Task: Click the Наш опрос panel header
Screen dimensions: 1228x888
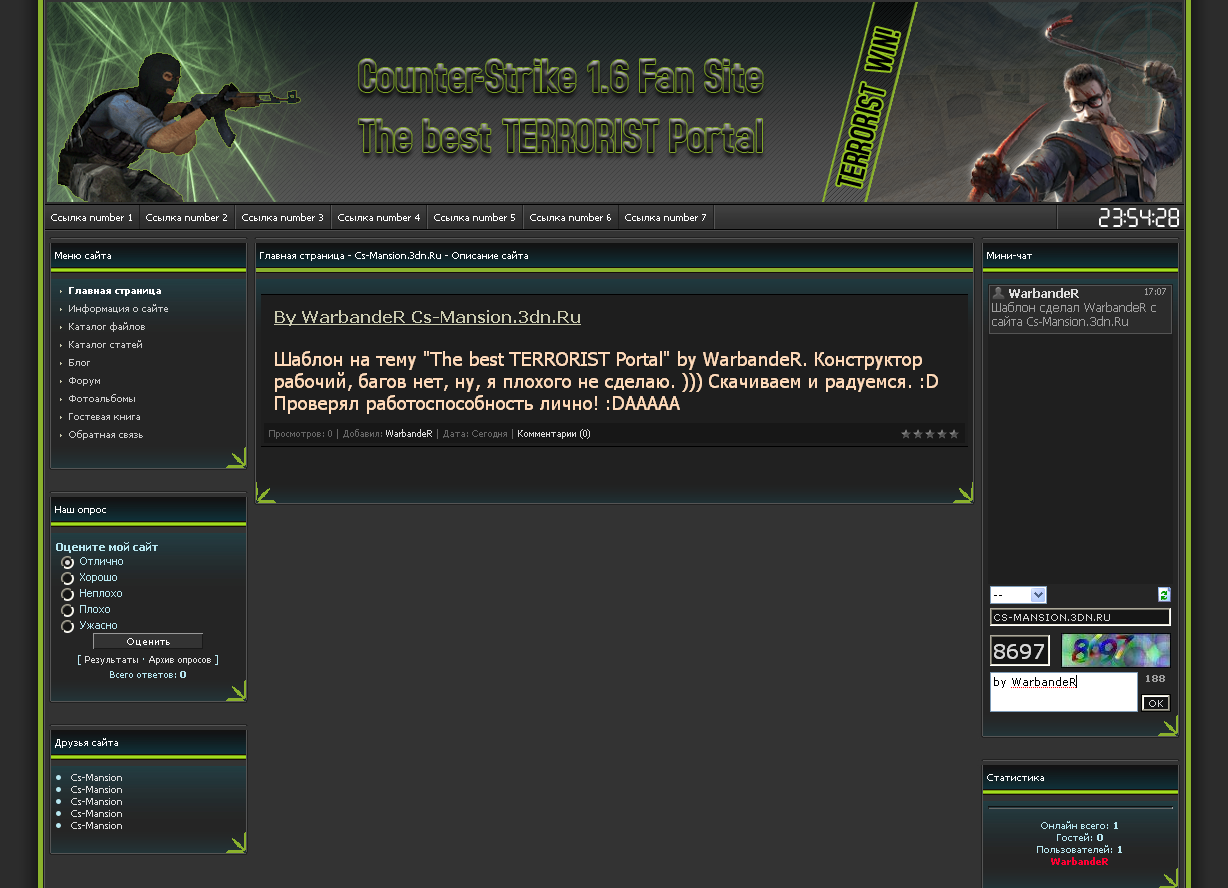Action: click(x=148, y=510)
